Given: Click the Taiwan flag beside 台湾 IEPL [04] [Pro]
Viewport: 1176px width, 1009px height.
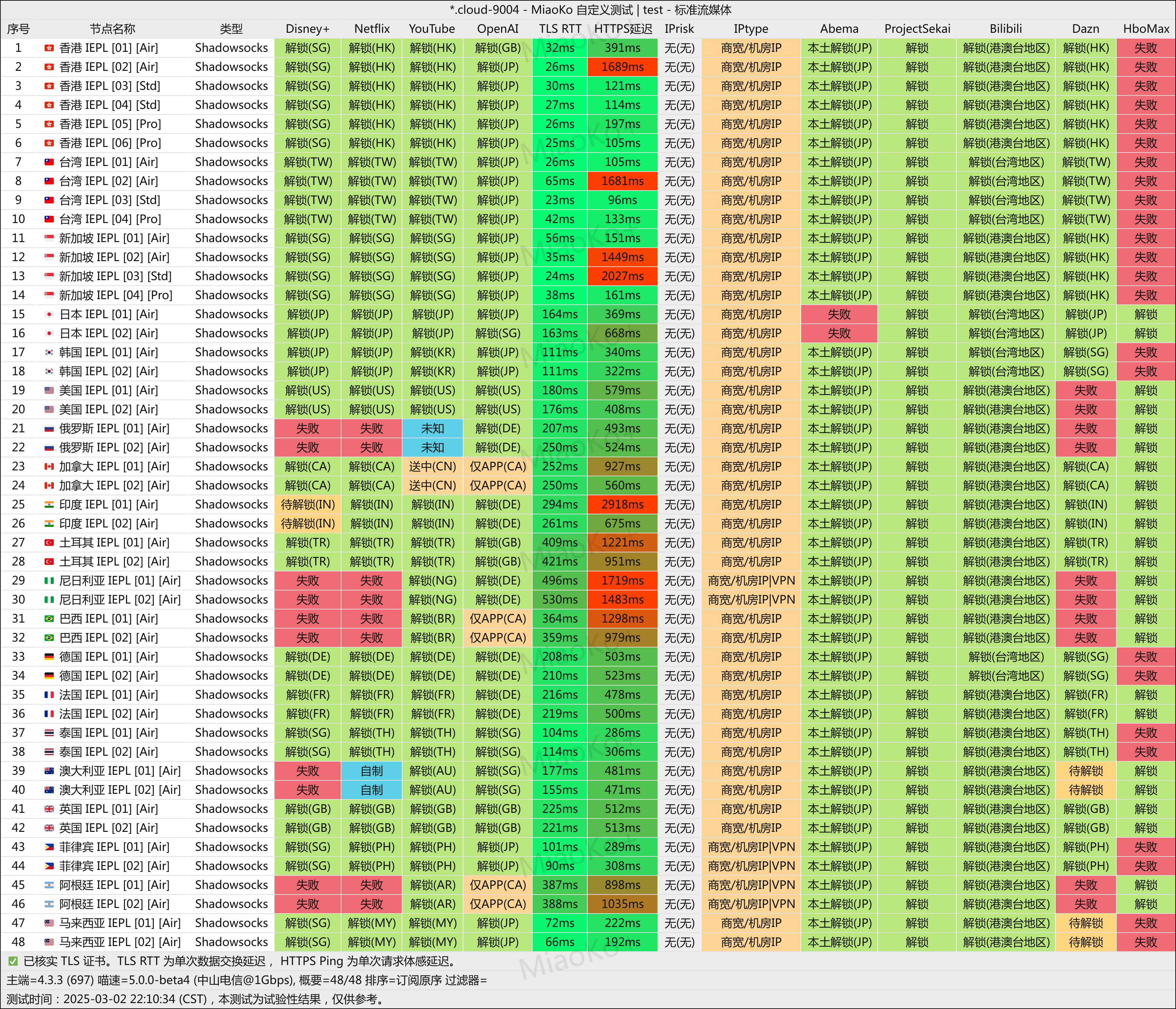Looking at the screenshot, I should (x=50, y=219).
